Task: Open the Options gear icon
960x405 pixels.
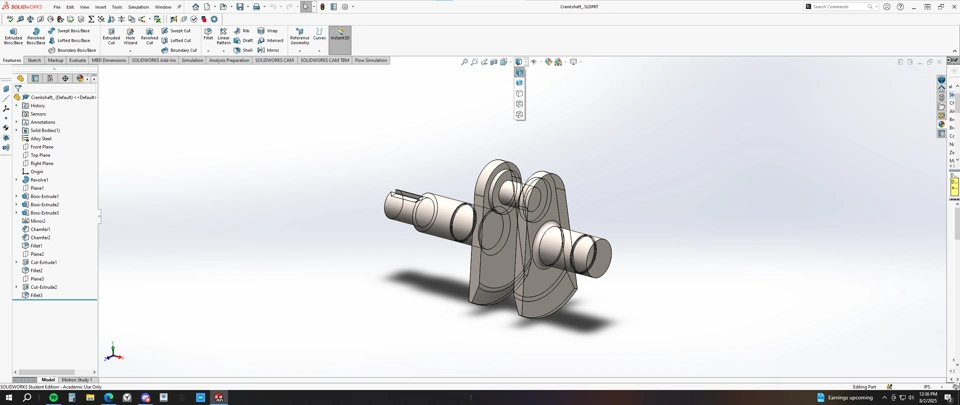Action: tap(345, 7)
